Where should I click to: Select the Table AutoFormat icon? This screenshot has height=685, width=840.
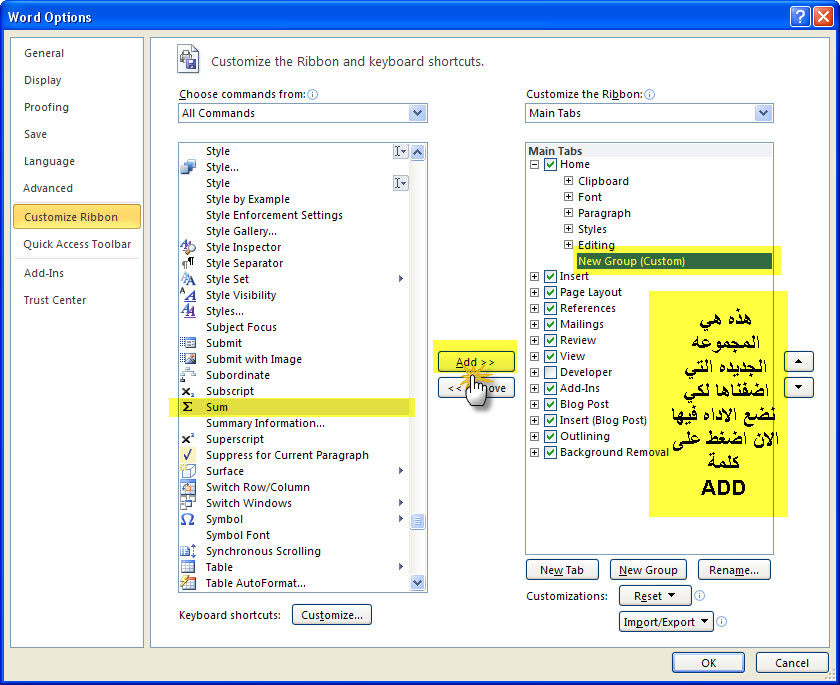coord(188,583)
